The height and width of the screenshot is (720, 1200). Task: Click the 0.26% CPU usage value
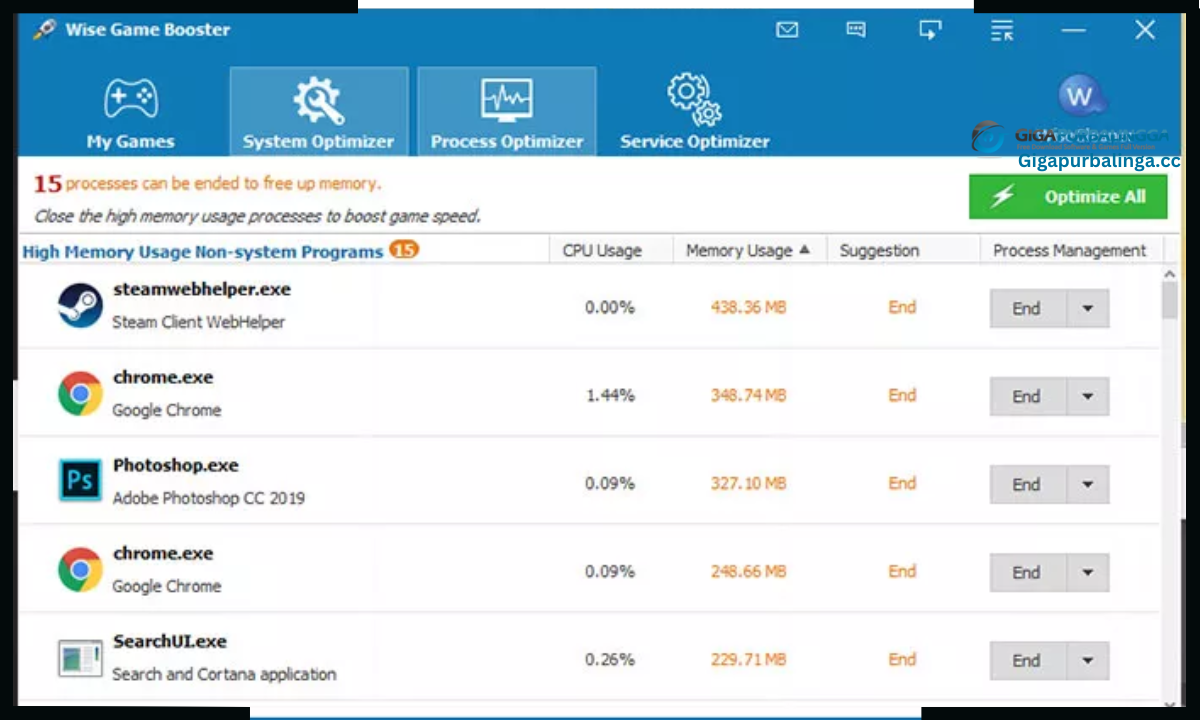tap(610, 660)
